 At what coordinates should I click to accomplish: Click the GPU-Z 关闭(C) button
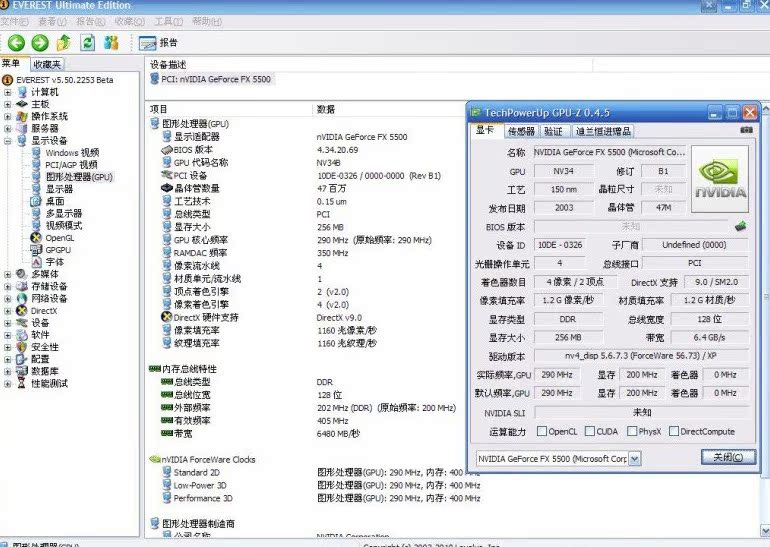click(x=728, y=457)
